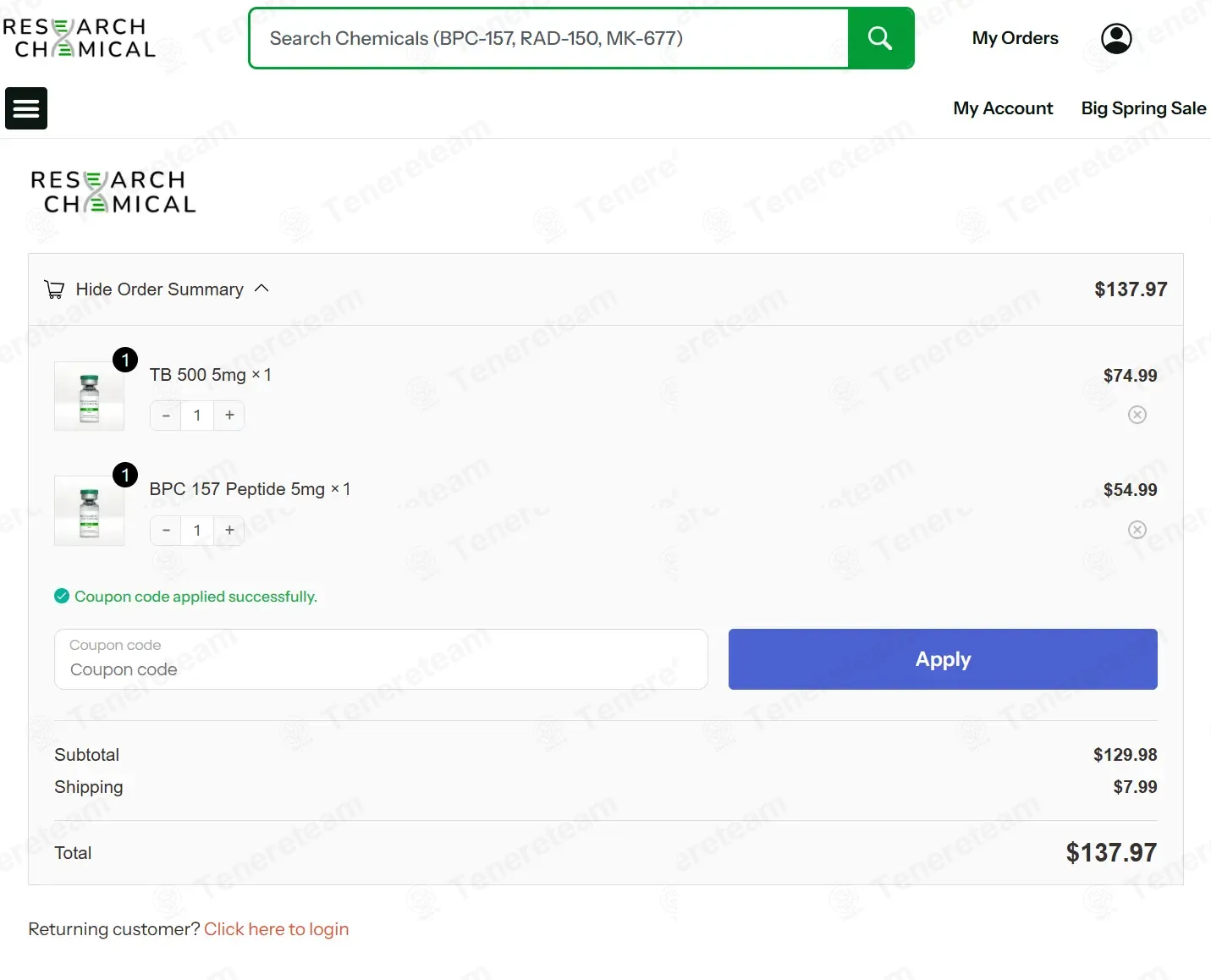
Task: Collapse the order summary chevron
Action: tap(261, 289)
